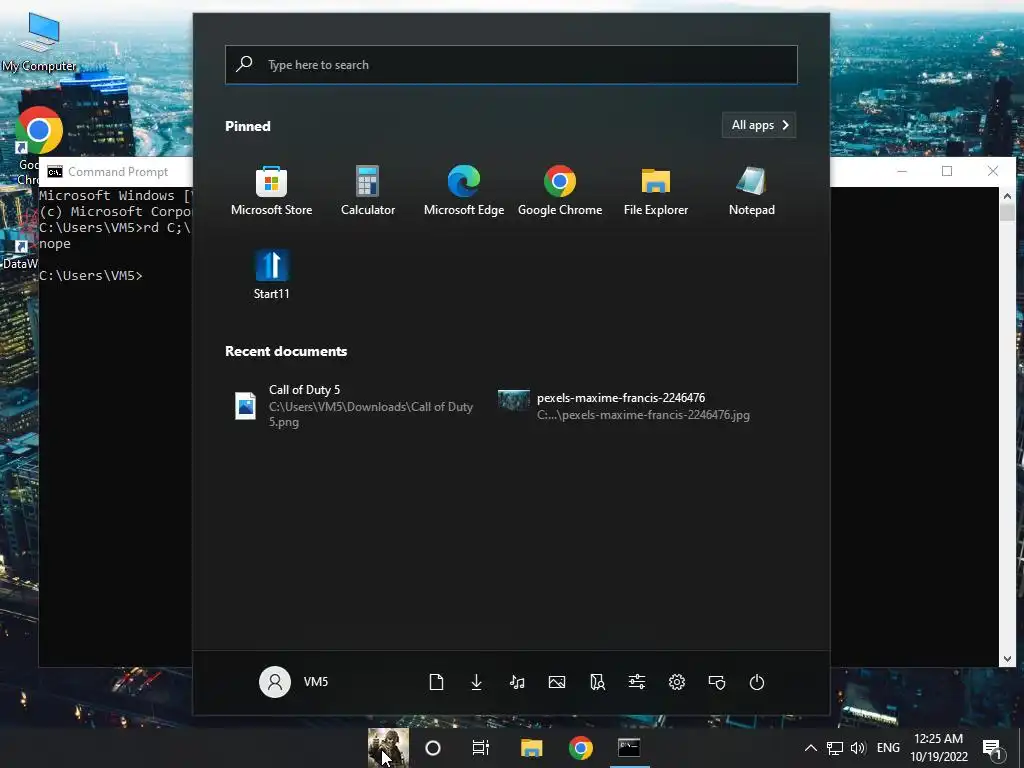The width and height of the screenshot is (1024, 768).
Task: Expand the All apps list
Action: [759, 125]
